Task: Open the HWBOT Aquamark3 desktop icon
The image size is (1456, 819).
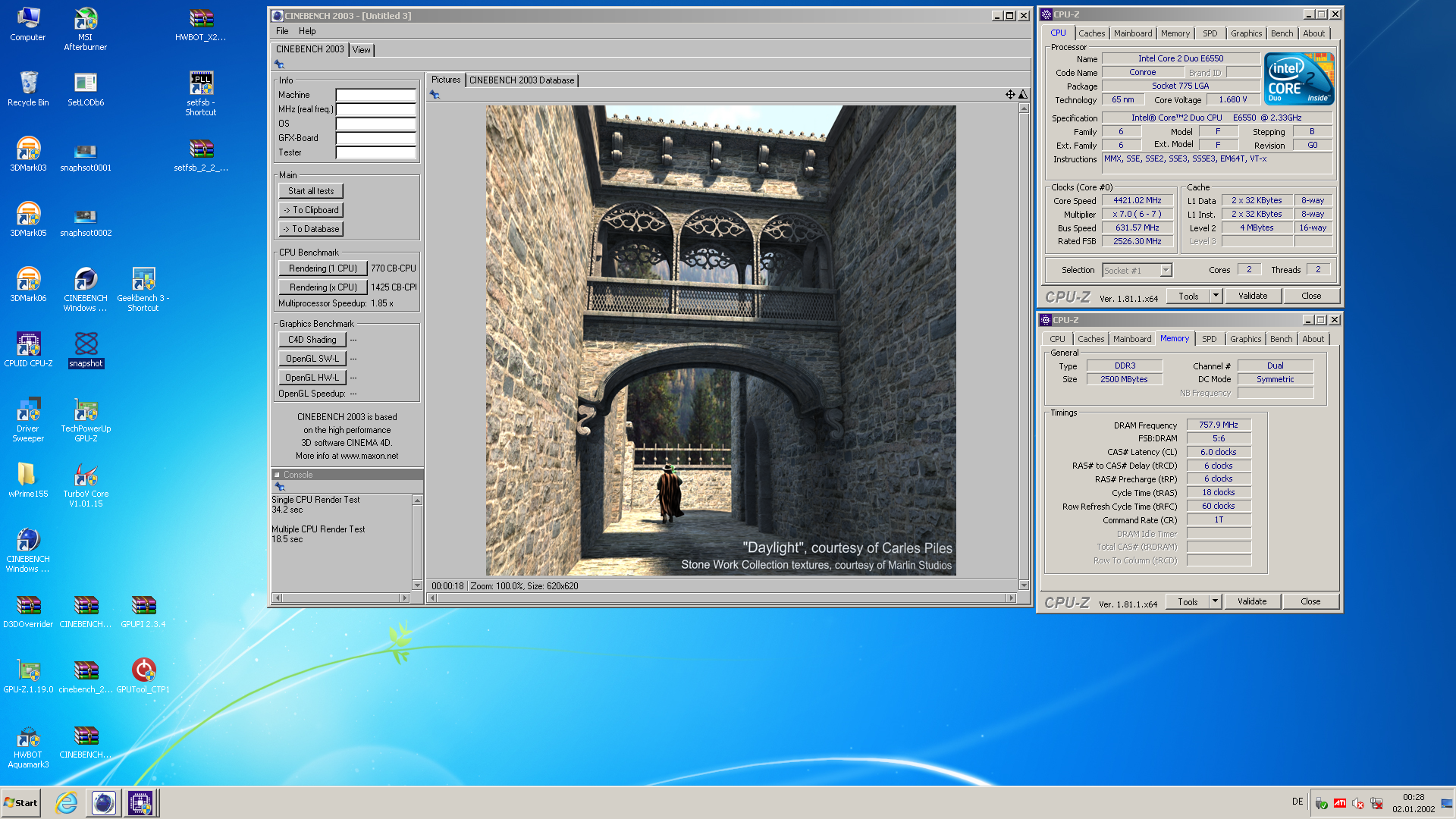Action: (x=28, y=745)
